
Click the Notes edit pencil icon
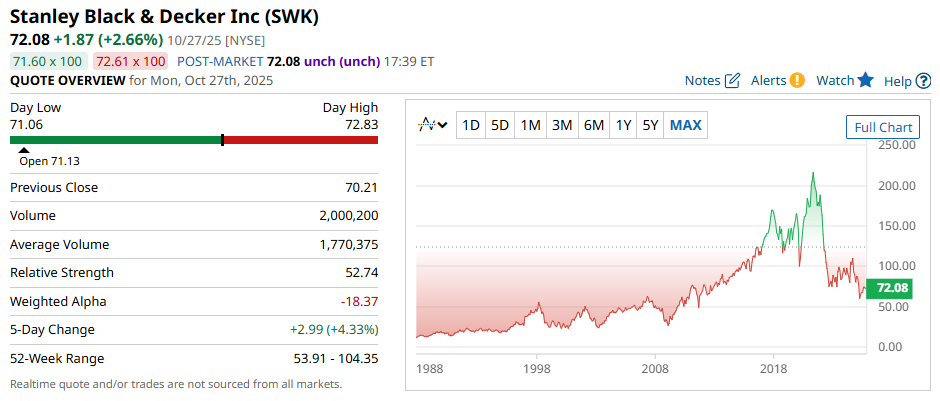point(732,81)
